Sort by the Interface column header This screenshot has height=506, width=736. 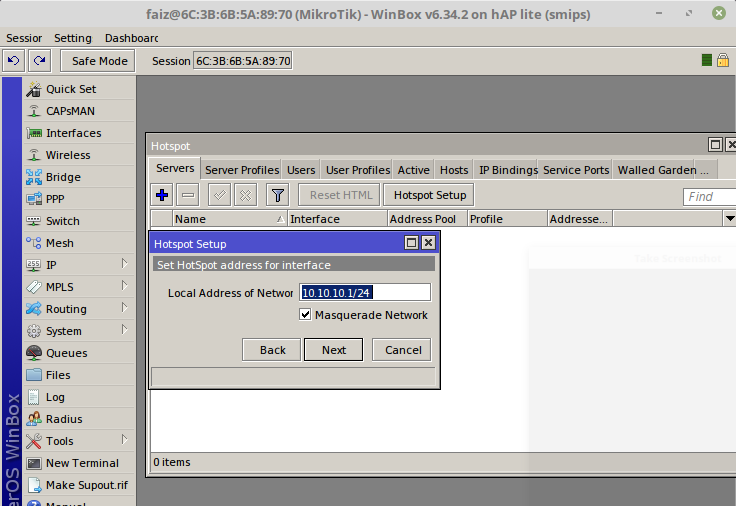click(x=338, y=219)
